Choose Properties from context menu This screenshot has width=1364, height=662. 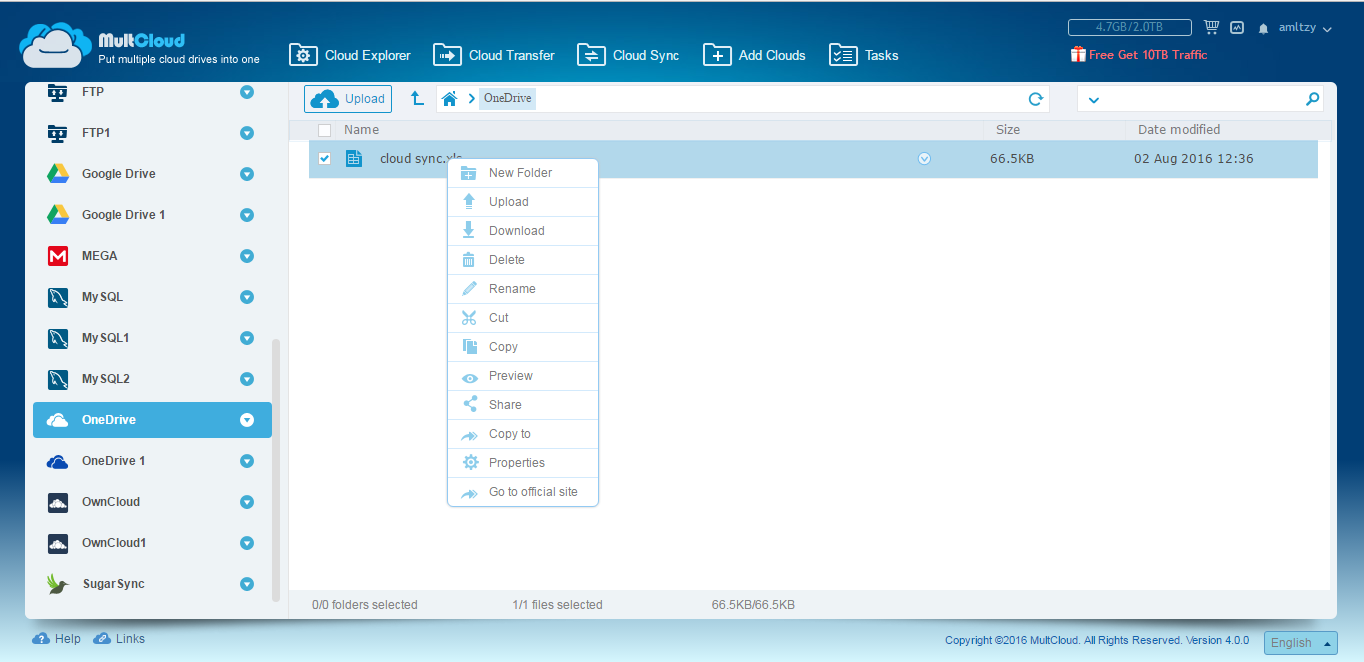(x=523, y=463)
